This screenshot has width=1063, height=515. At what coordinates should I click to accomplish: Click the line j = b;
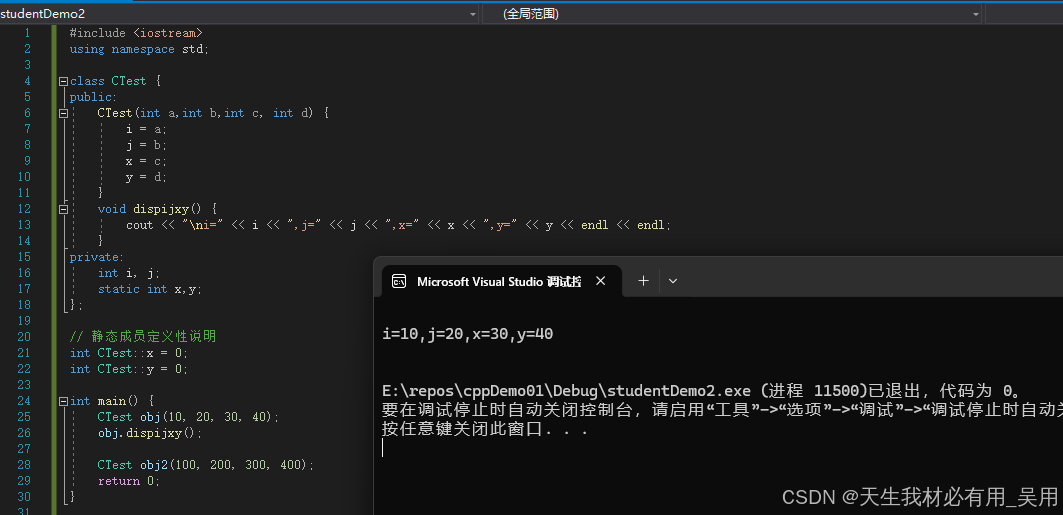(x=146, y=145)
